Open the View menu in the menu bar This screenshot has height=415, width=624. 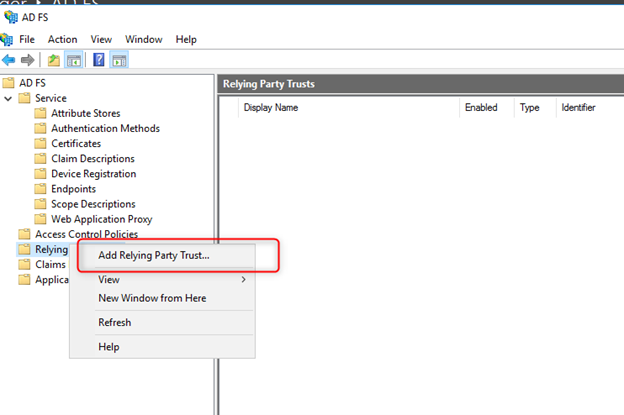point(101,39)
